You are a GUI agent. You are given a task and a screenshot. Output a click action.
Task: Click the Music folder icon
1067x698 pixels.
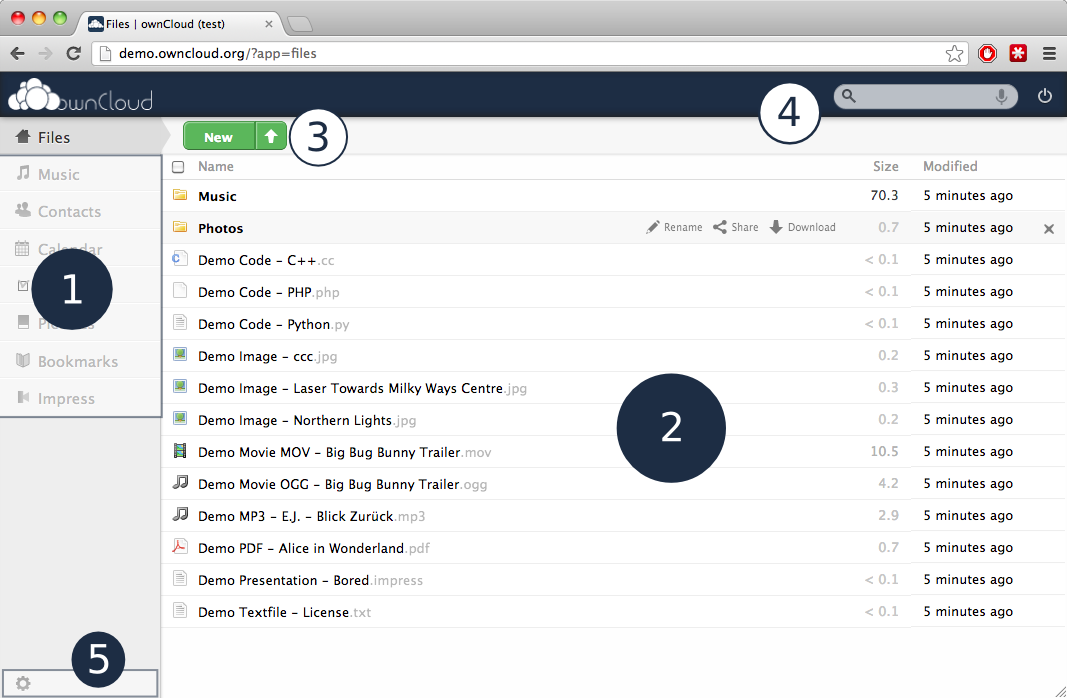tap(180, 196)
